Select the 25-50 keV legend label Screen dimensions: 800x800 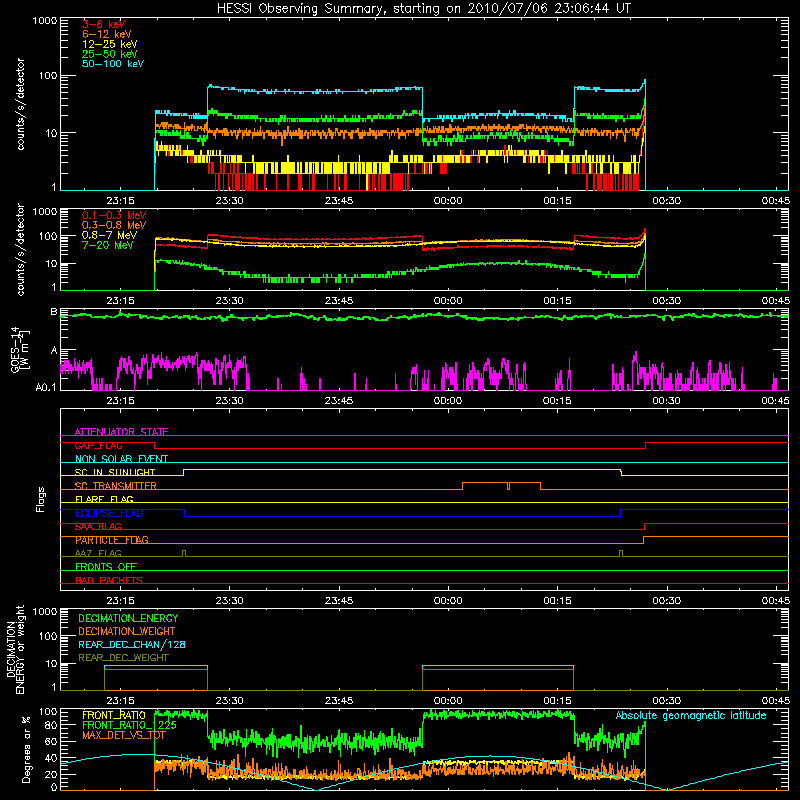coord(110,54)
